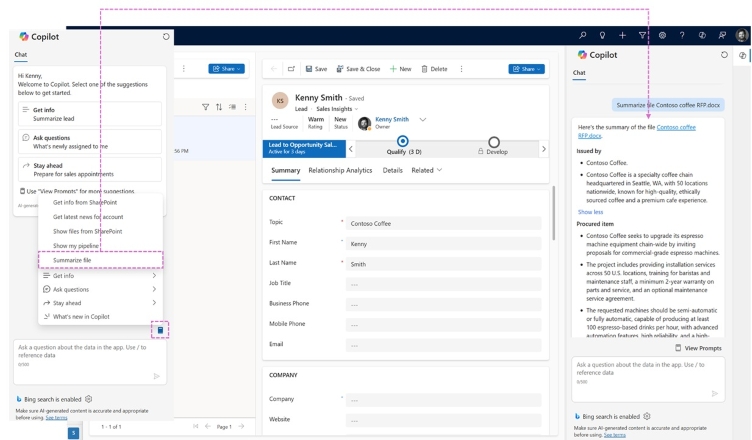Viewport: 752px width, 440px height.
Task: Select the Qualify stage circle
Action: 403,141
